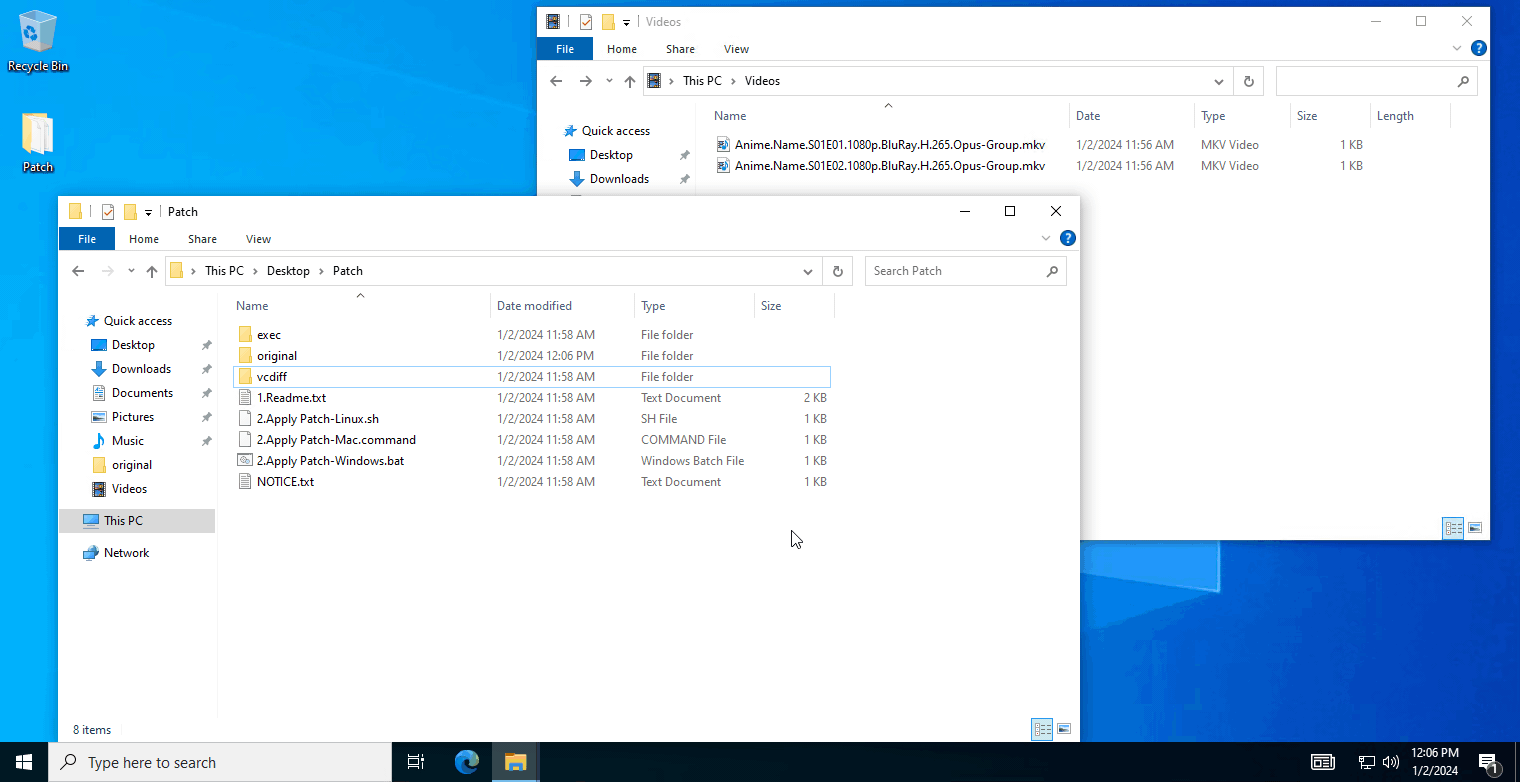
Task: Open the File menu in the Videos window
Action: click(565, 49)
